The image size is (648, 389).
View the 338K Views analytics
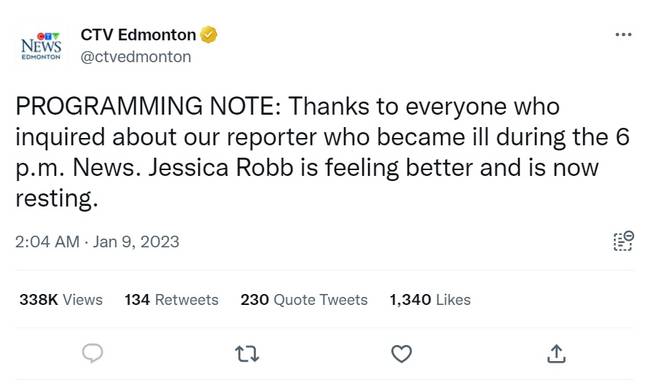pos(61,300)
